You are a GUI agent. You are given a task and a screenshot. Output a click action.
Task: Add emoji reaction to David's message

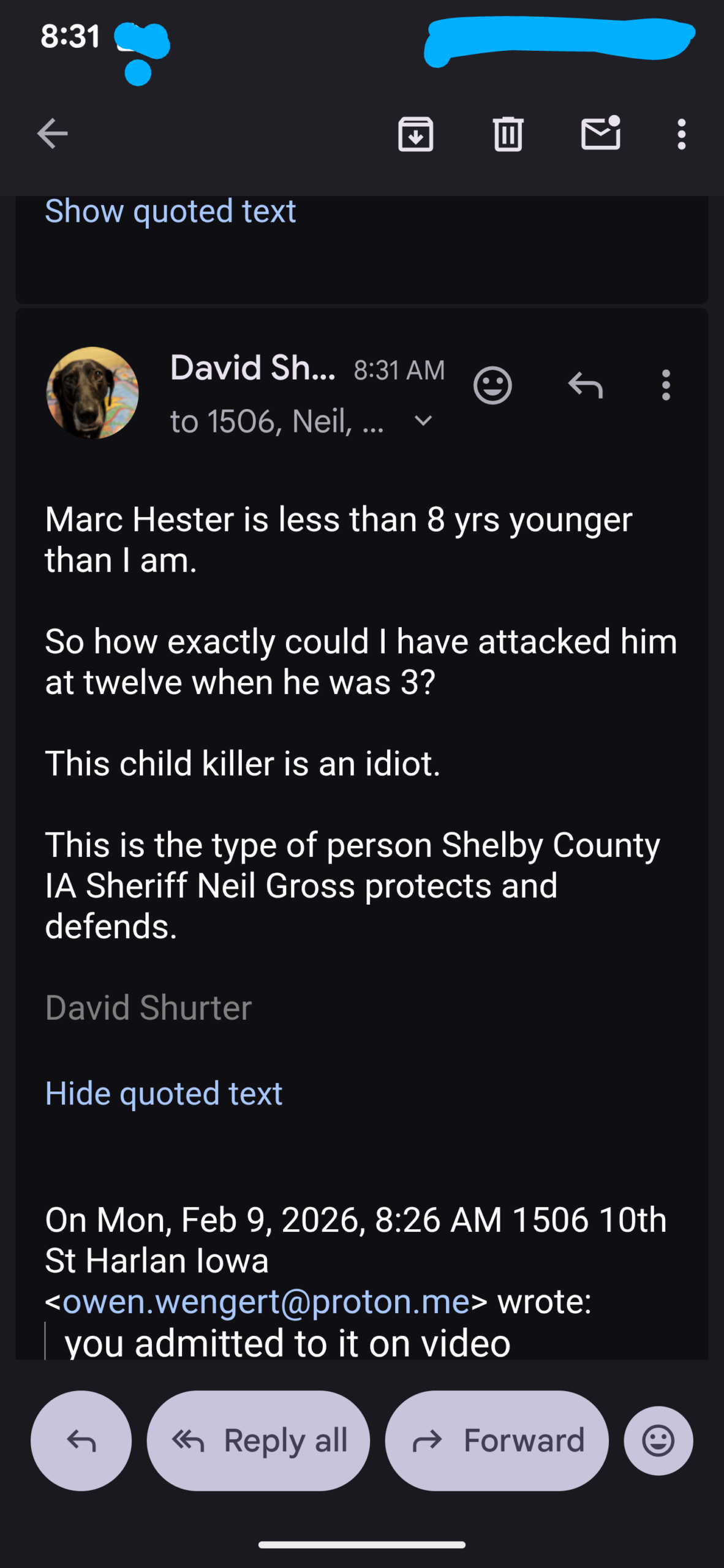click(492, 385)
